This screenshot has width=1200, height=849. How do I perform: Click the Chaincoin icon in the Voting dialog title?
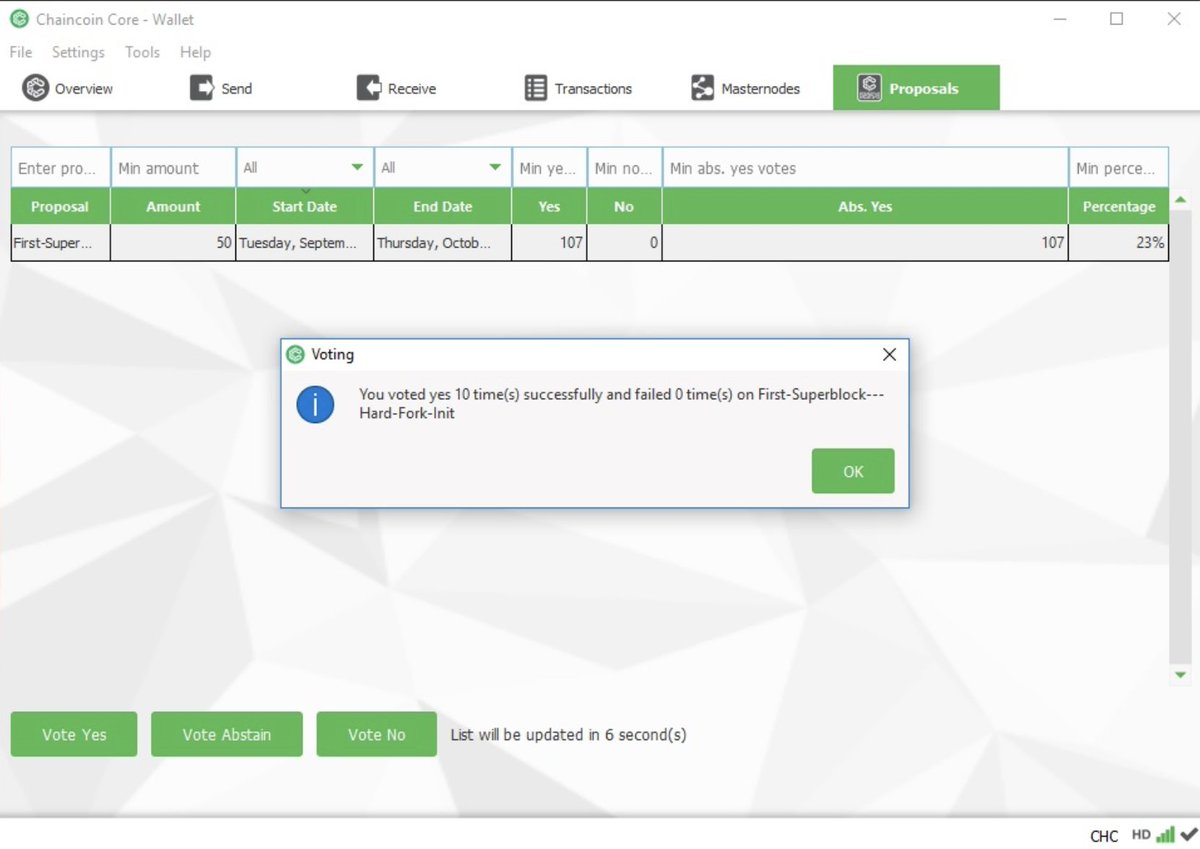[x=295, y=354]
